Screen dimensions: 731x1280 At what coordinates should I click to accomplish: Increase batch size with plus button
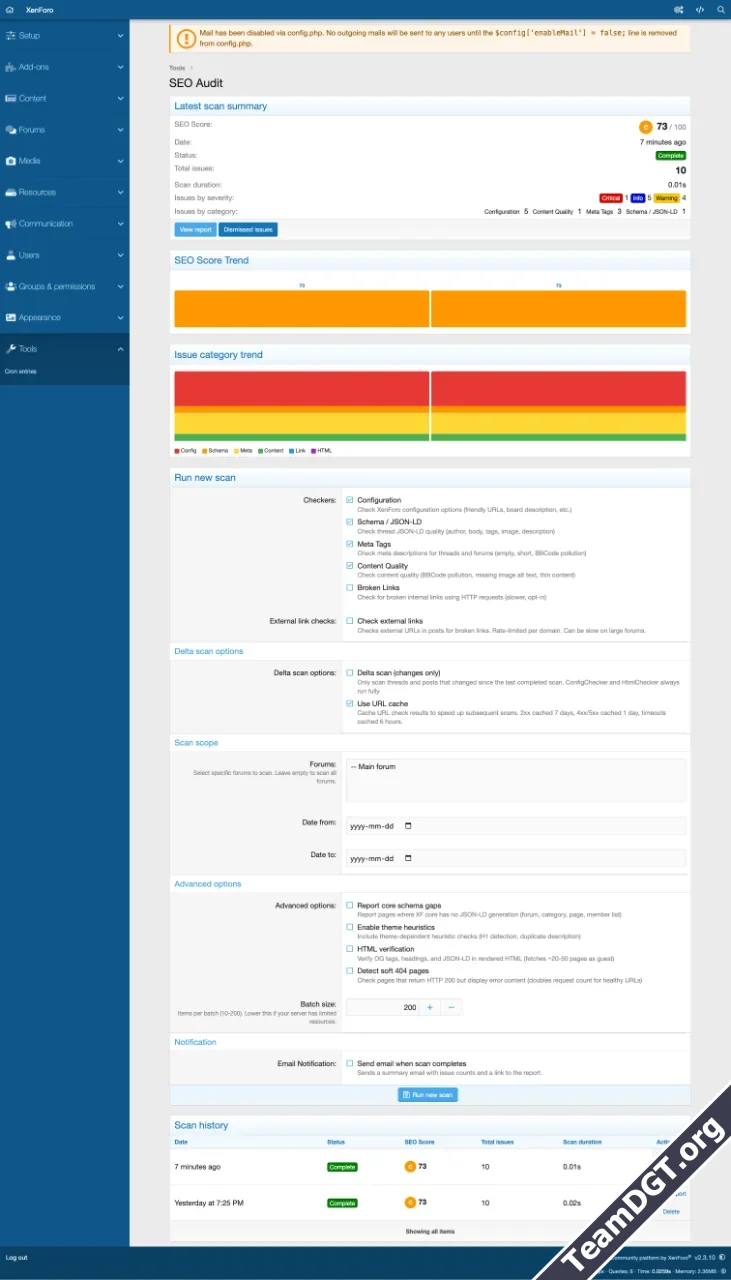[x=430, y=1007]
